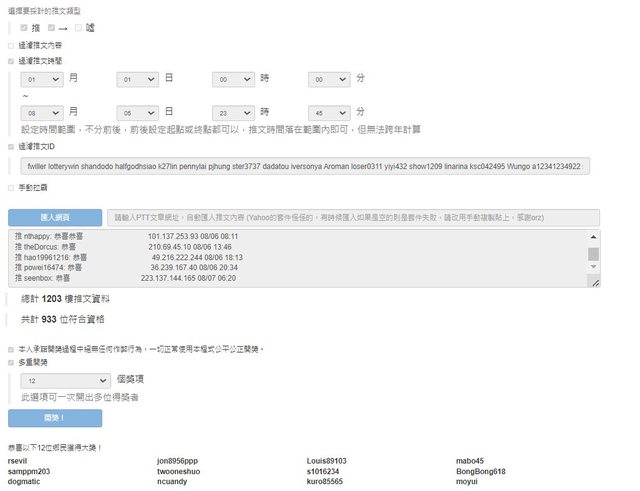This screenshot has height=491, width=640.
Task: Open the end hour dropdown showing 23
Action: pos(234,112)
